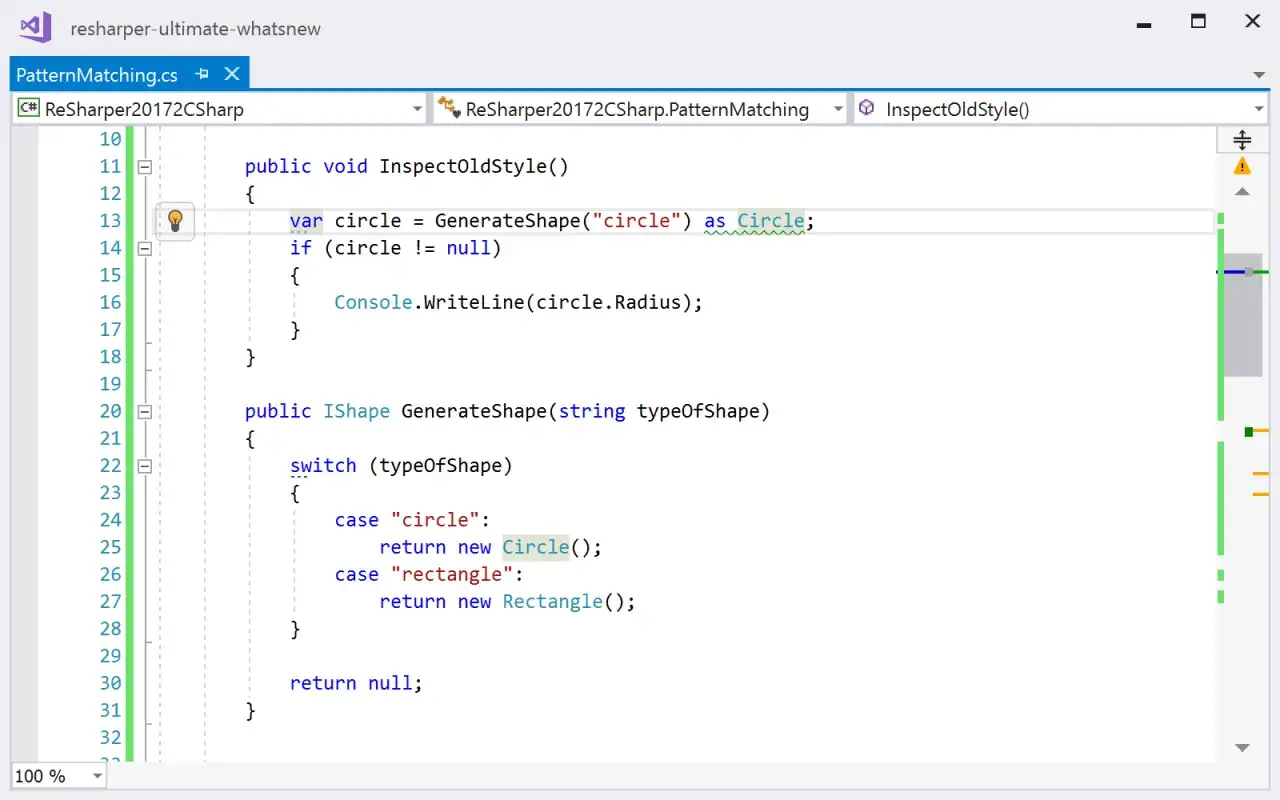Open the tab list overflow arrow
Screen dimensions: 1280x800
click(x=1259, y=75)
